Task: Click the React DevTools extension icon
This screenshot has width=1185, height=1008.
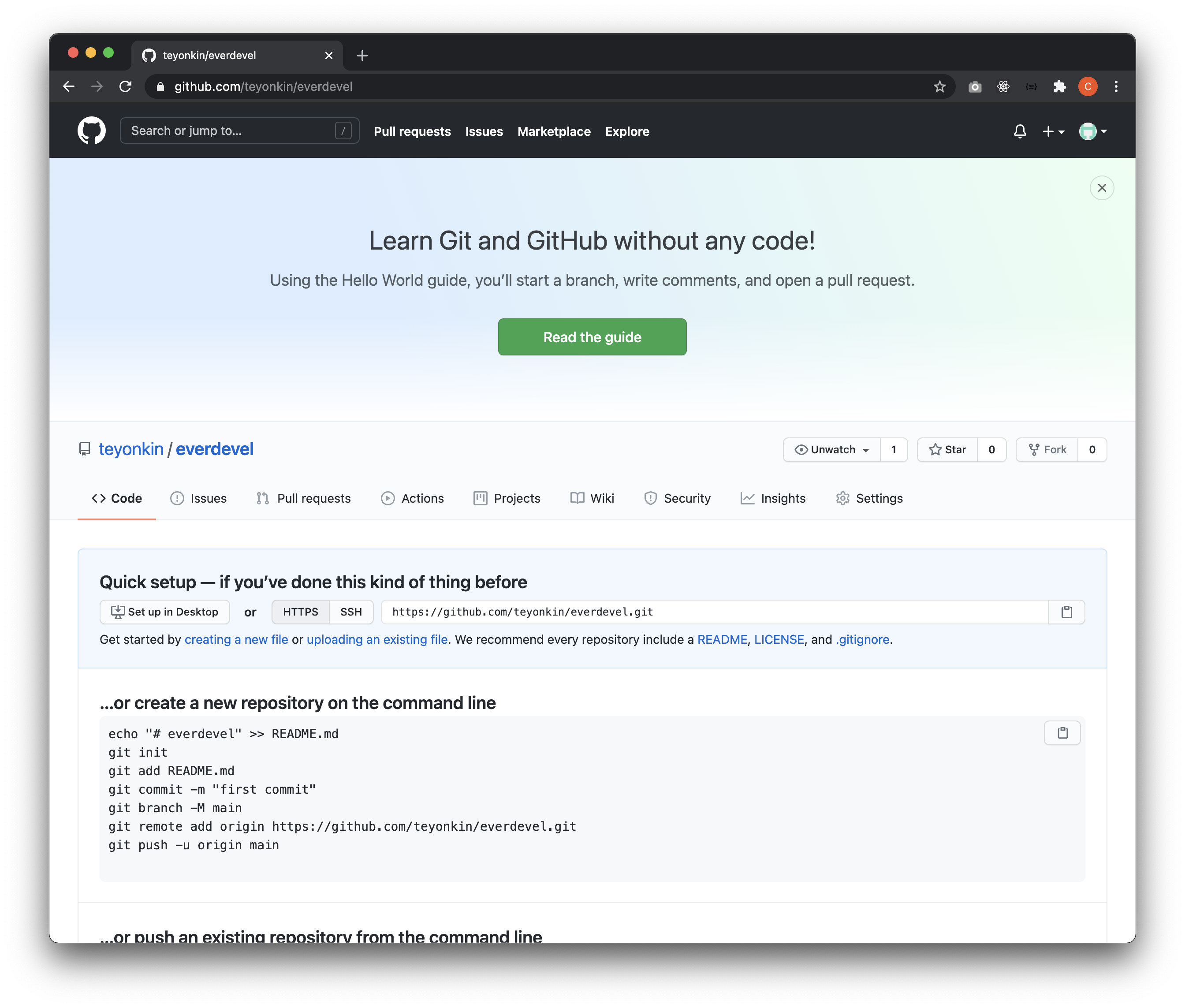Action: tap(1003, 86)
